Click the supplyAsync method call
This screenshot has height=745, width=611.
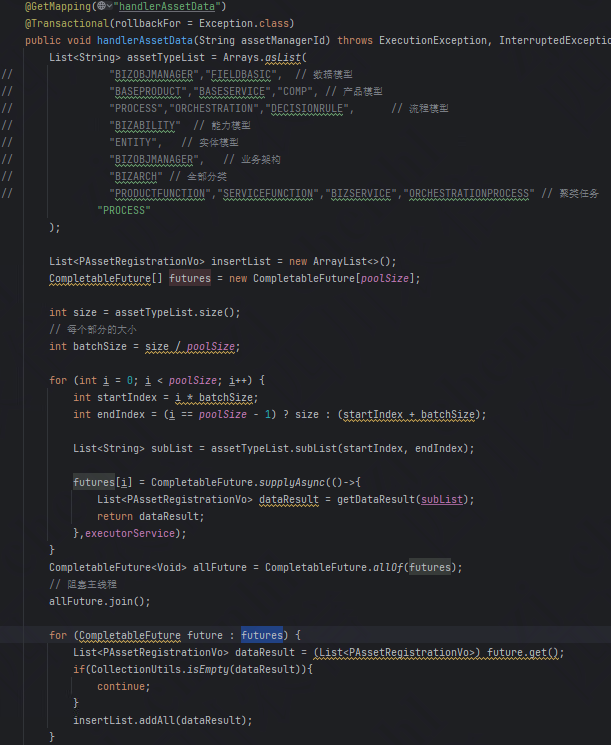[292, 482]
